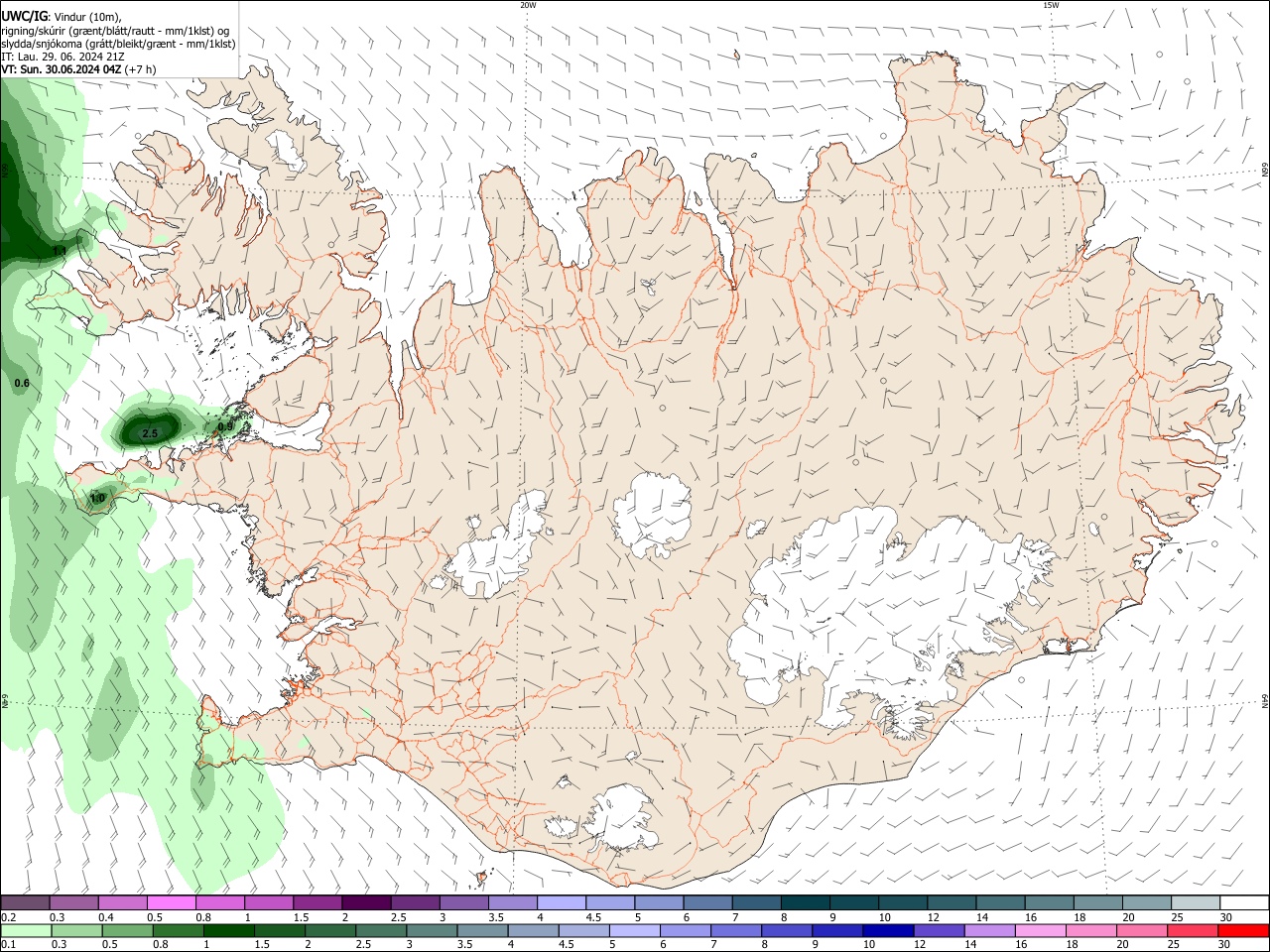Select the upper legend swatch between 4 and 4.5
1270x952 pixels.
coord(562,903)
